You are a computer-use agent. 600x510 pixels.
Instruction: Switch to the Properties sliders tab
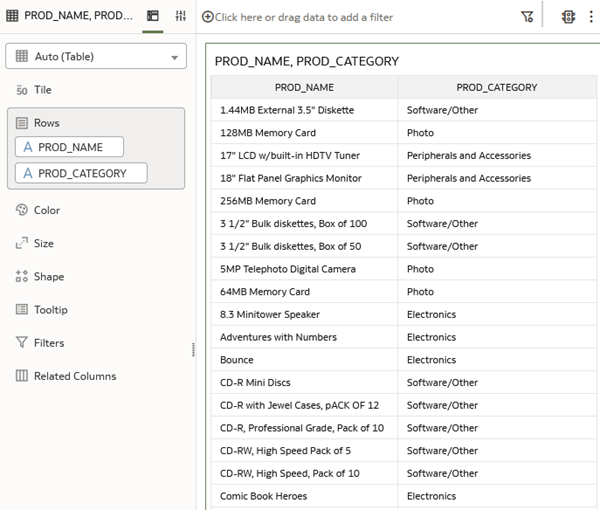(181, 16)
